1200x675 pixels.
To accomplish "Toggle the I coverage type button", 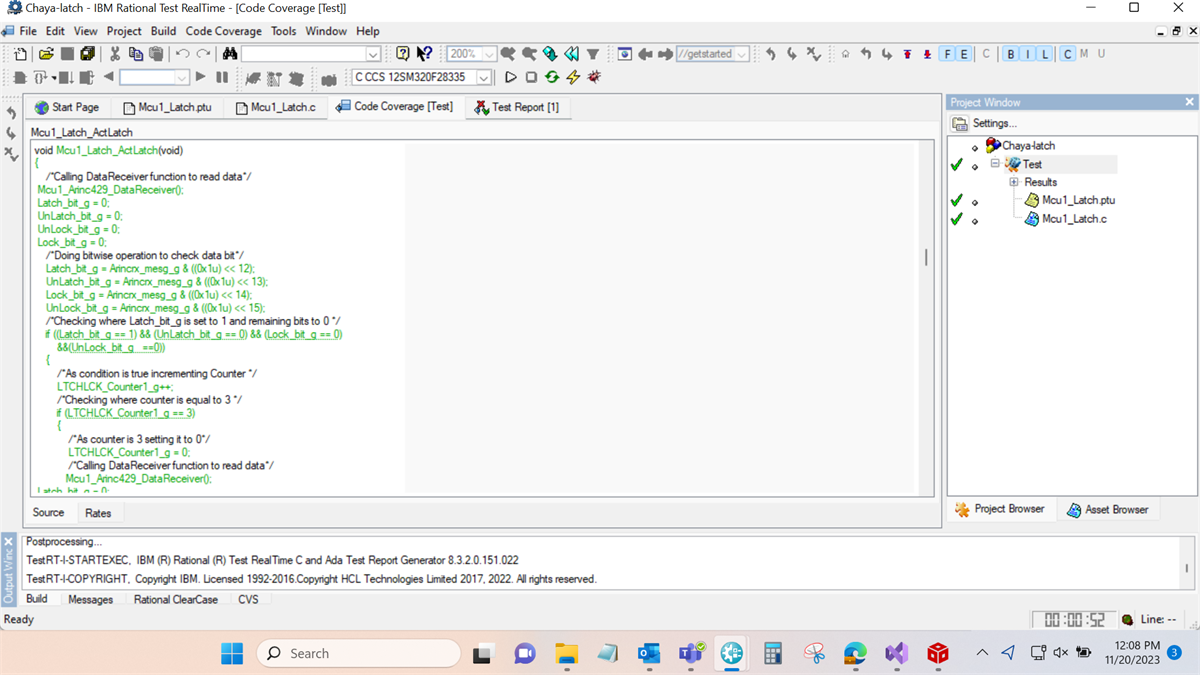I will pyautogui.click(x=1028, y=54).
